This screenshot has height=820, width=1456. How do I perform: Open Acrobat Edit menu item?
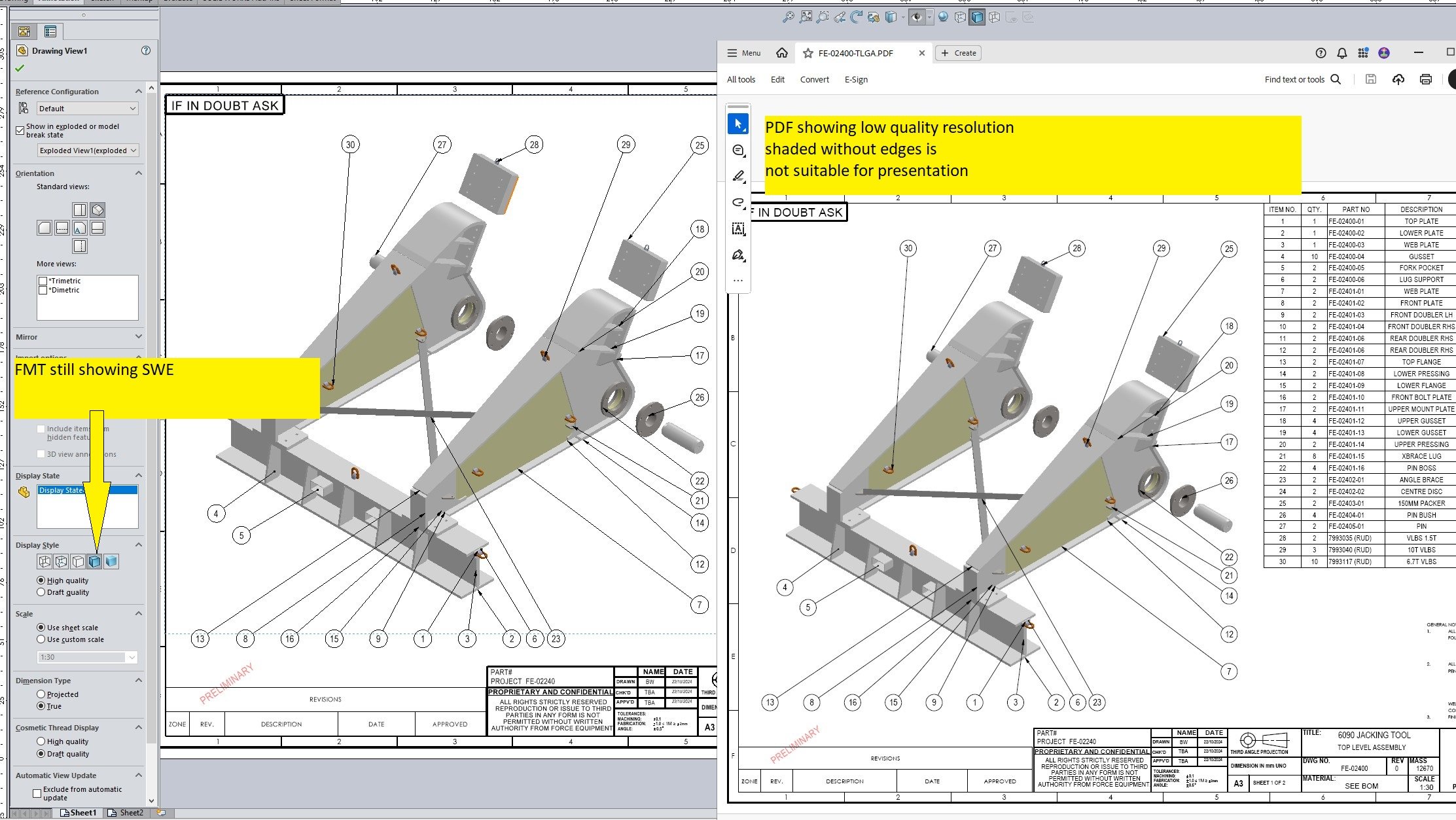[x=777, y=79]
